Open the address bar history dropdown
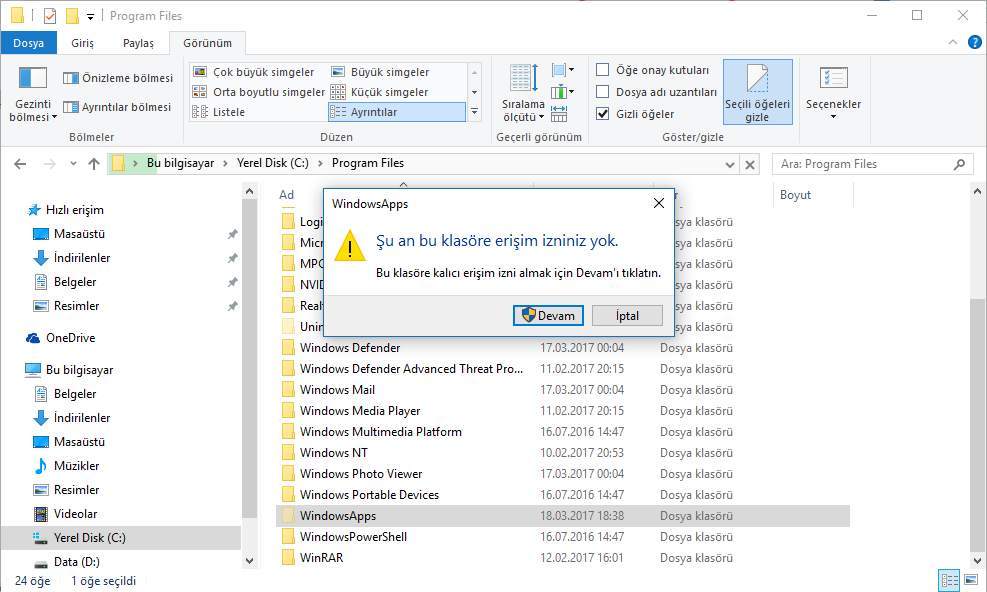This screenshot has width=987, height=592. (x=730, y=164)
